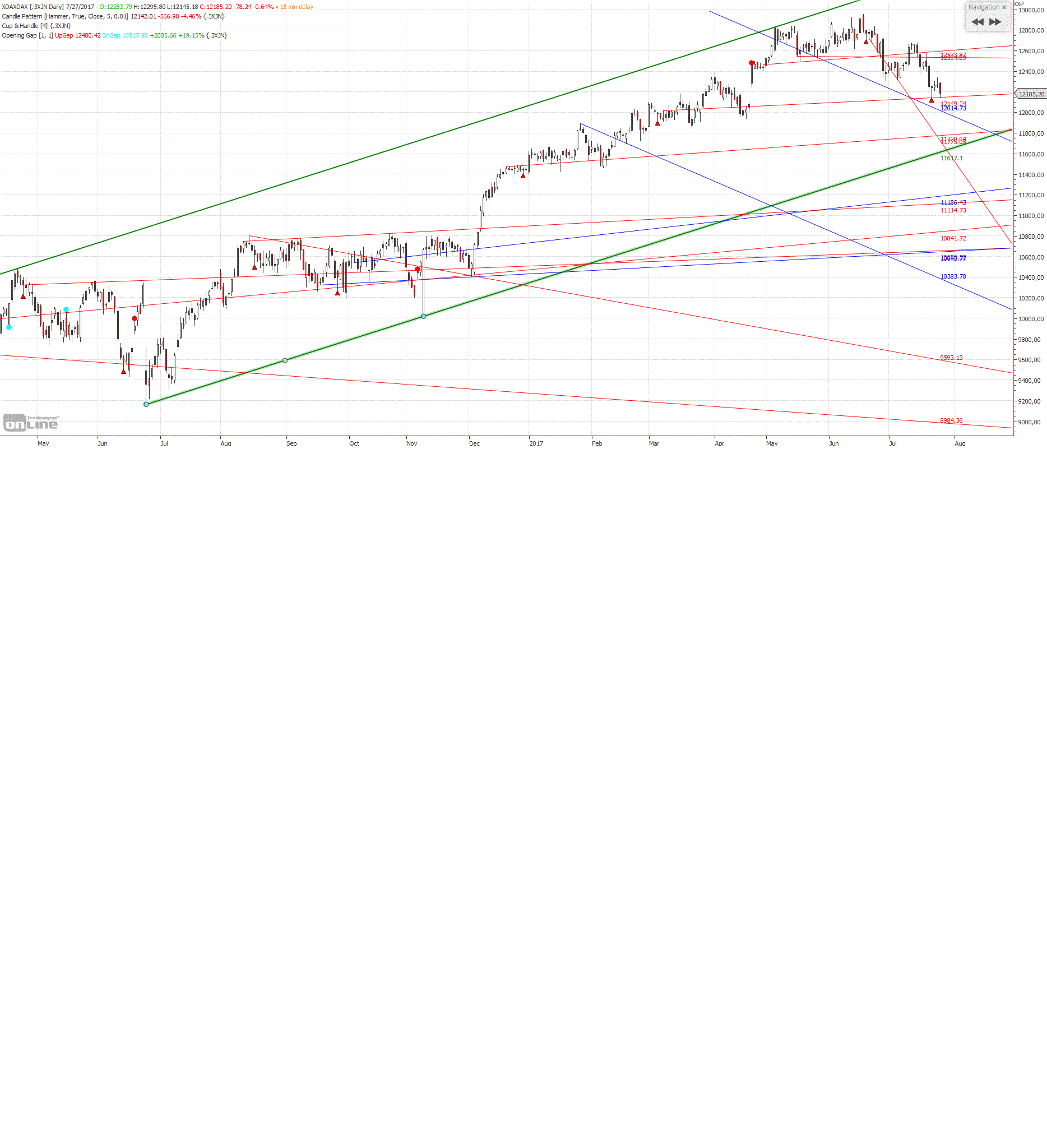Click the 10000,00 price axis label

point(1031,319)
